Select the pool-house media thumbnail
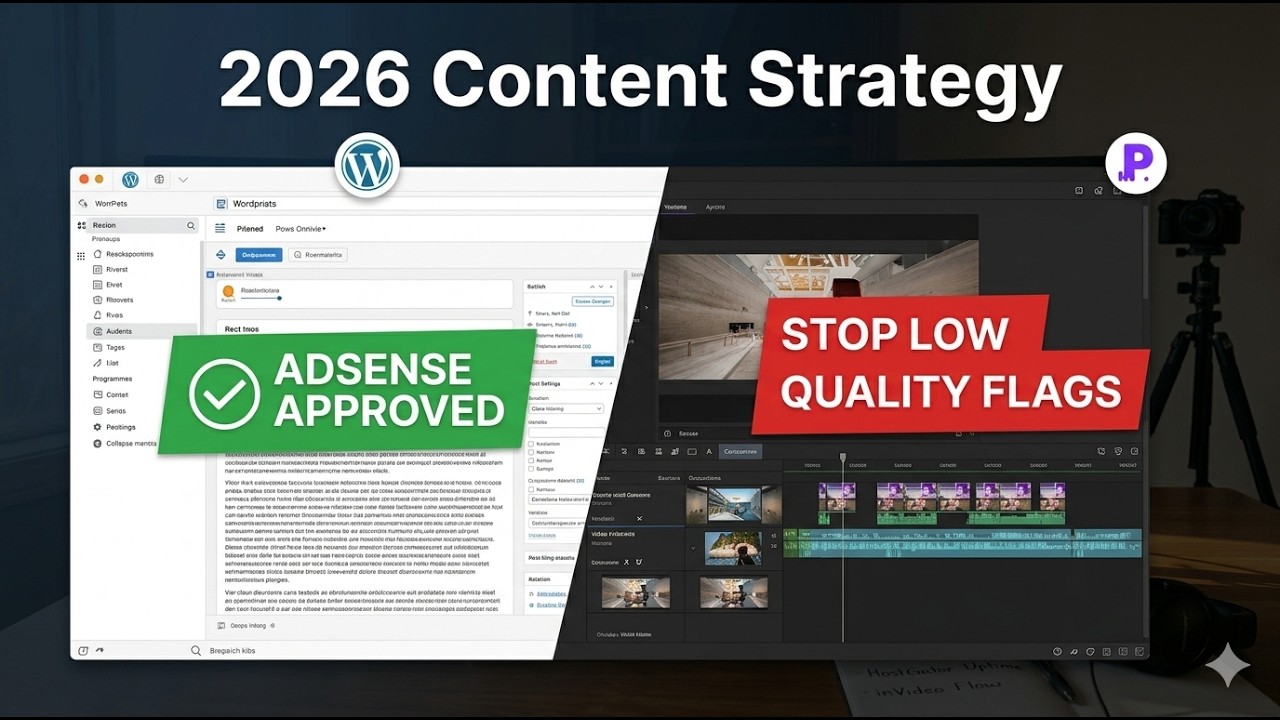This screenshot has height=720, width=1280. (x=734, y=505)
